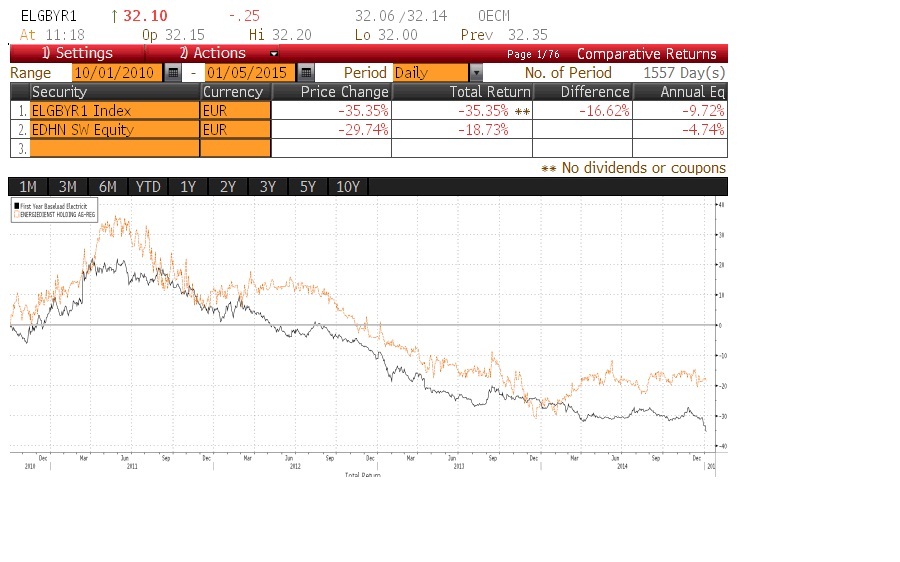The height and width of the screenshot is (562, 900).
Task: Select the 1M time range
Action: tap(28, 187)
